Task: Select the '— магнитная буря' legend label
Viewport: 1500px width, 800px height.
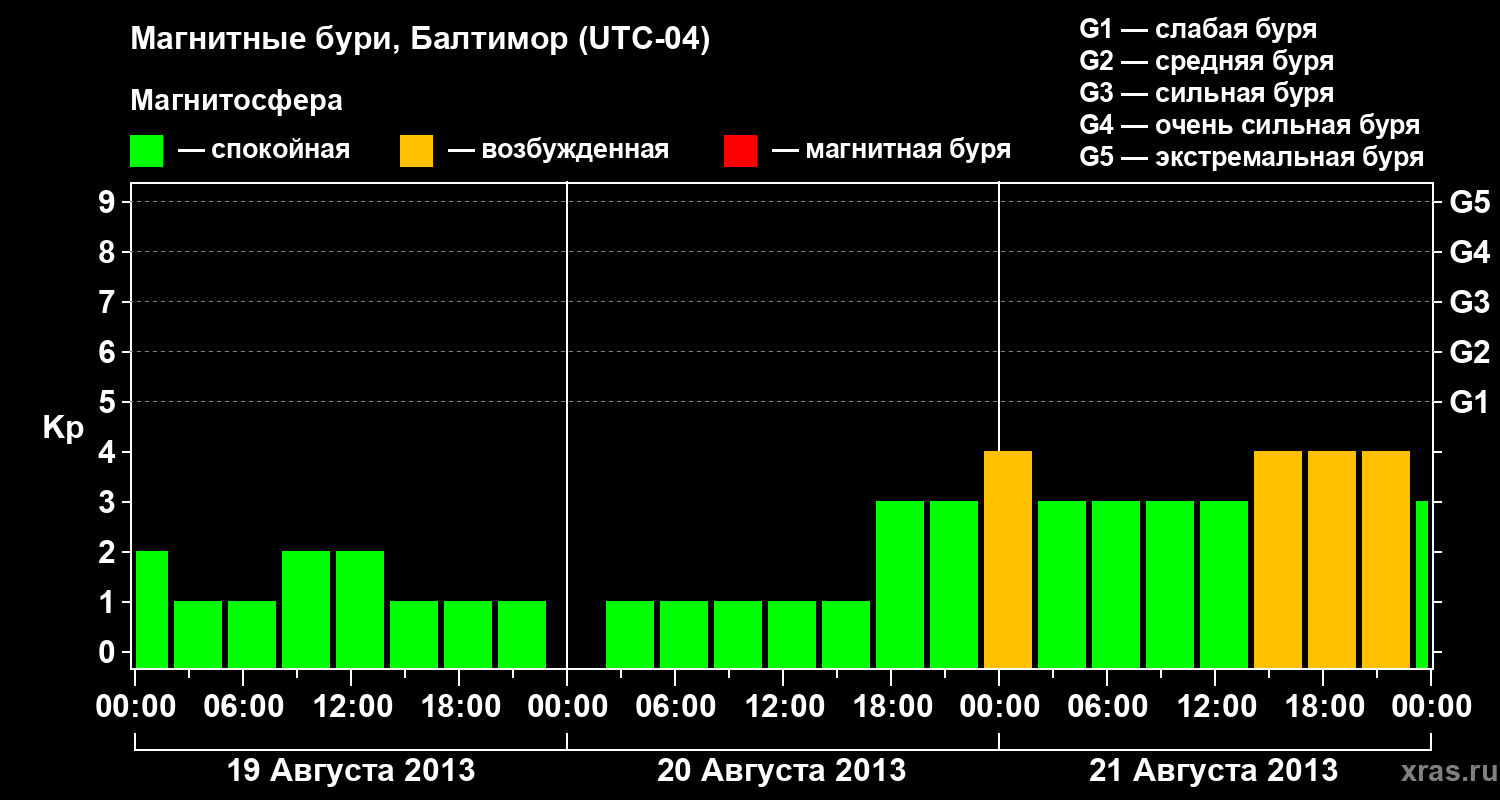Action: (891, 150)
